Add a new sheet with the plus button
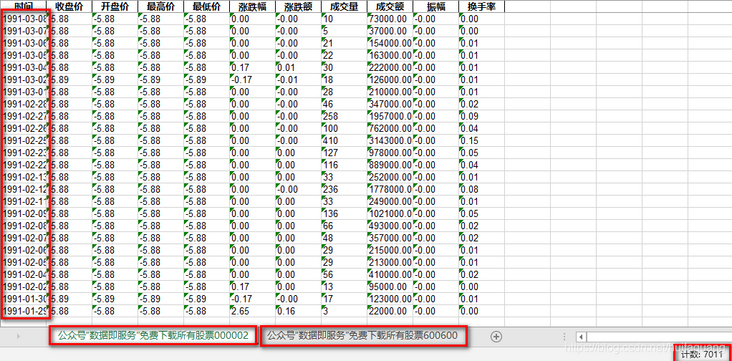 (497, 336)
